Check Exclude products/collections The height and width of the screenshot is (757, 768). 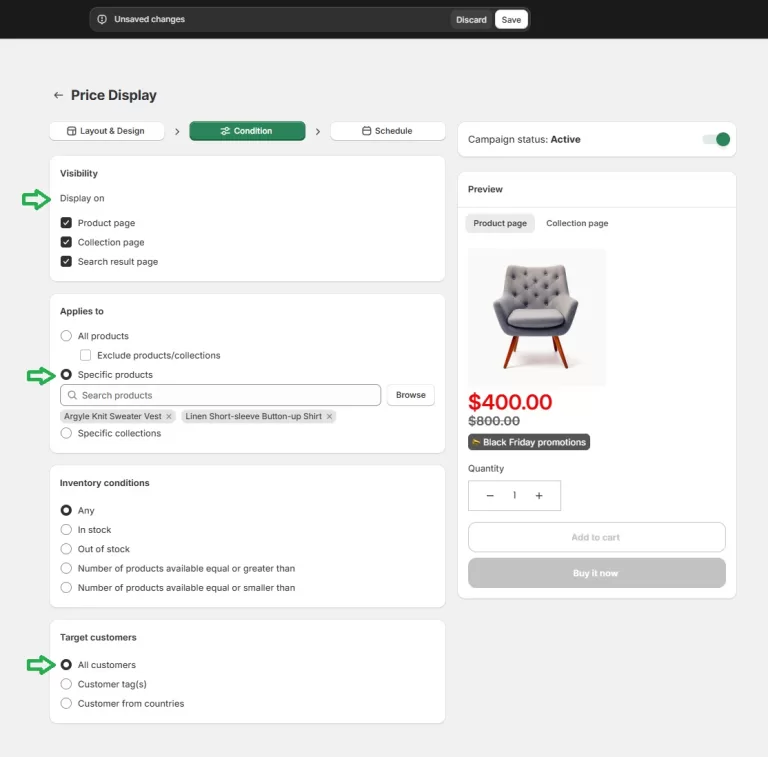[85, 355]
